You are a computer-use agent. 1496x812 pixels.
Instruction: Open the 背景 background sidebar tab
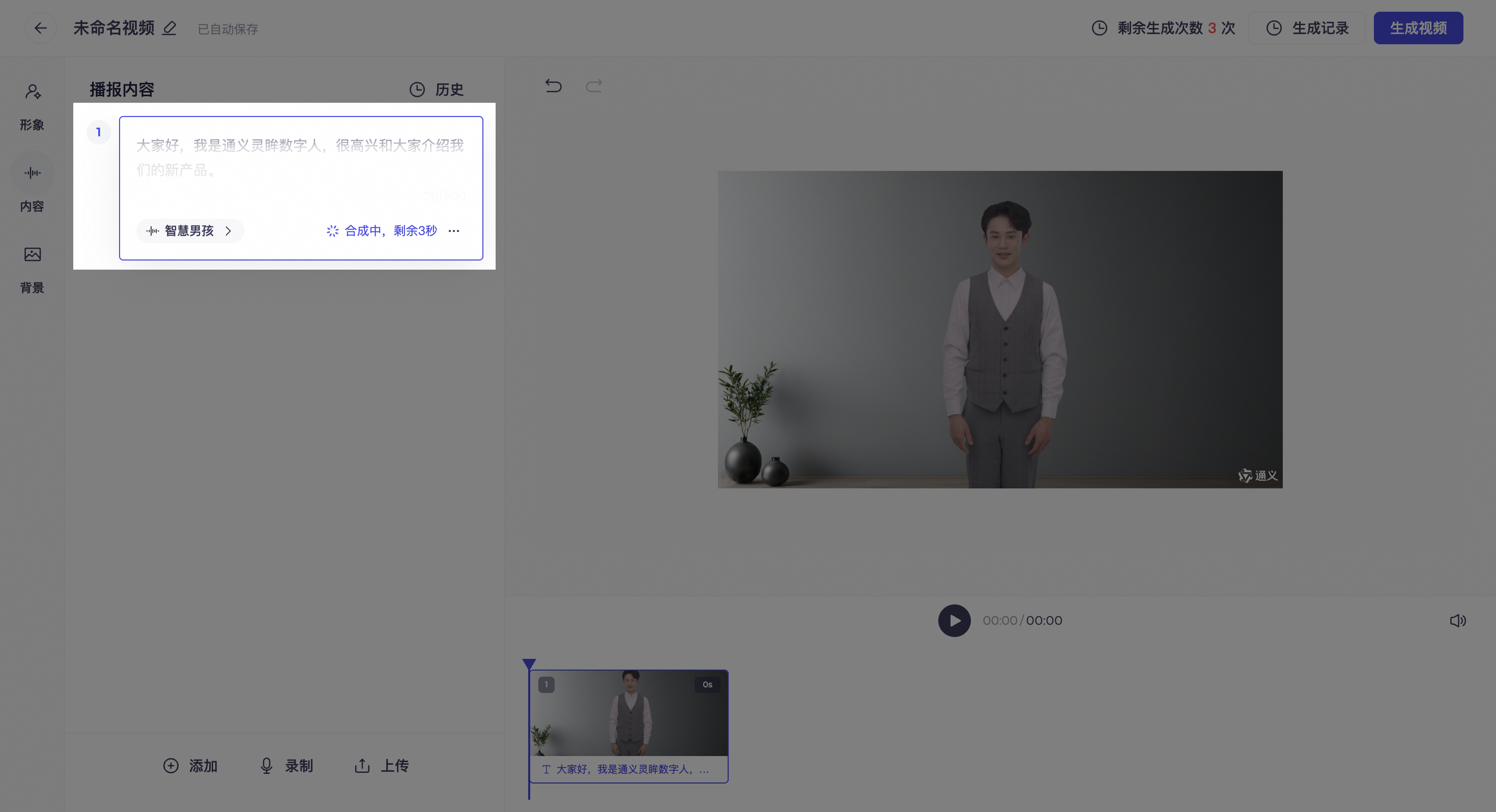(32, 270)
